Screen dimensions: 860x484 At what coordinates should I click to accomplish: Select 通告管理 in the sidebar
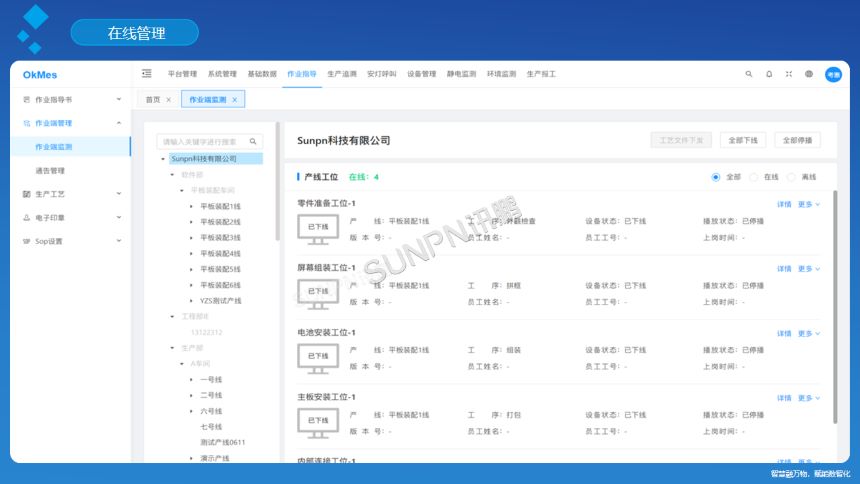click(x=50, y=171)
